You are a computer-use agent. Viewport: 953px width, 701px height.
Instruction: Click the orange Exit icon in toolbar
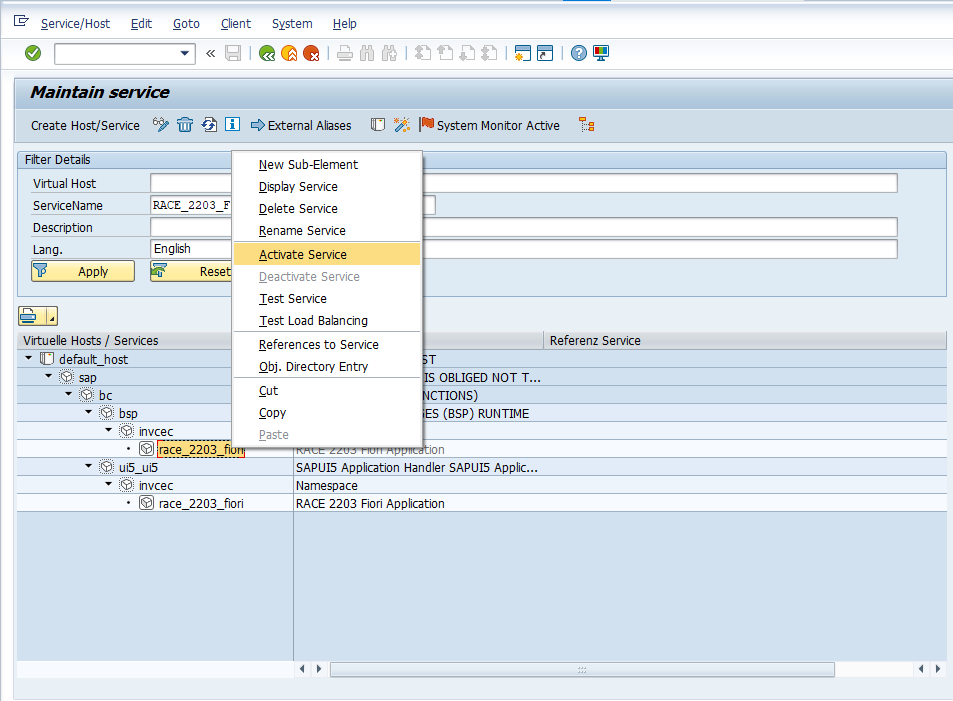pos(289,53)
